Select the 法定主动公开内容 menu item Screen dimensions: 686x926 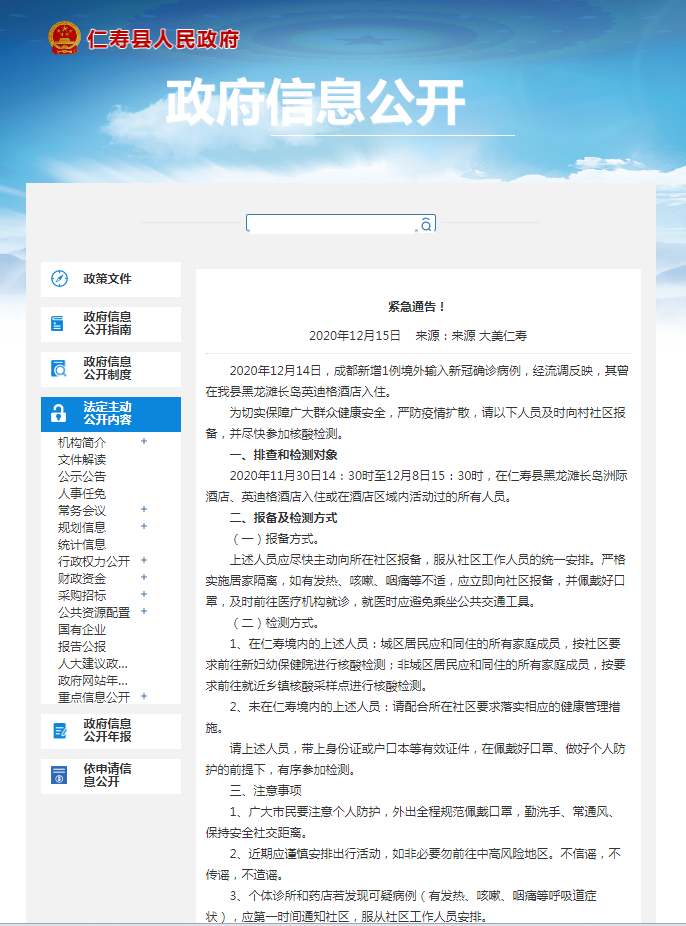point(111,414)
